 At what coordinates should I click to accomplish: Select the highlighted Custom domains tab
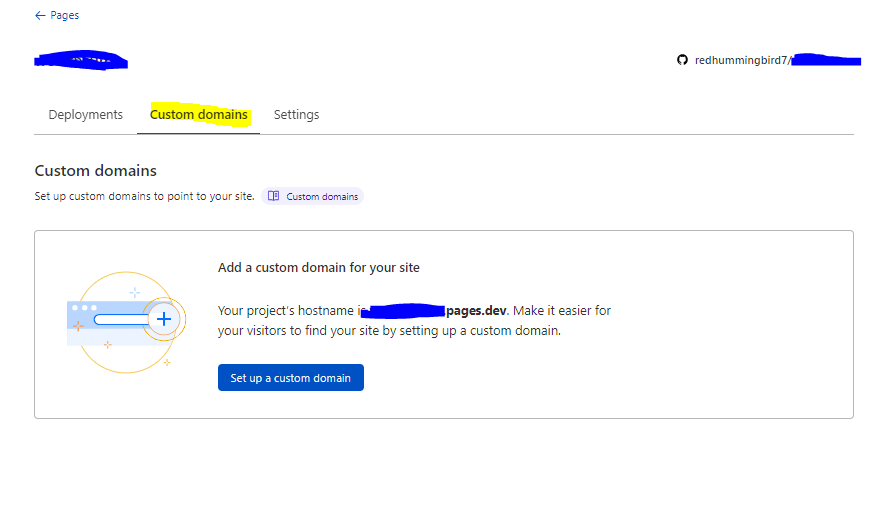pos(198,115)
